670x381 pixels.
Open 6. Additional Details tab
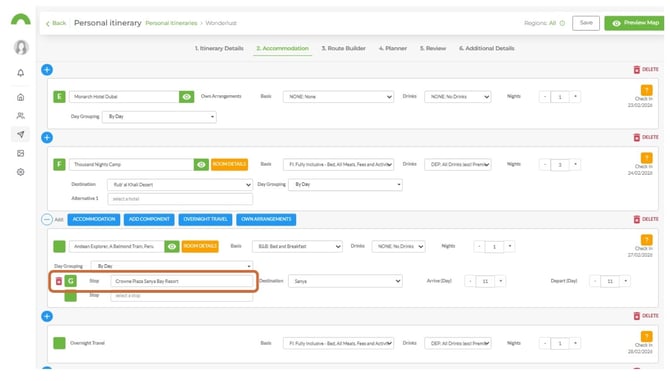coord(487,48)
